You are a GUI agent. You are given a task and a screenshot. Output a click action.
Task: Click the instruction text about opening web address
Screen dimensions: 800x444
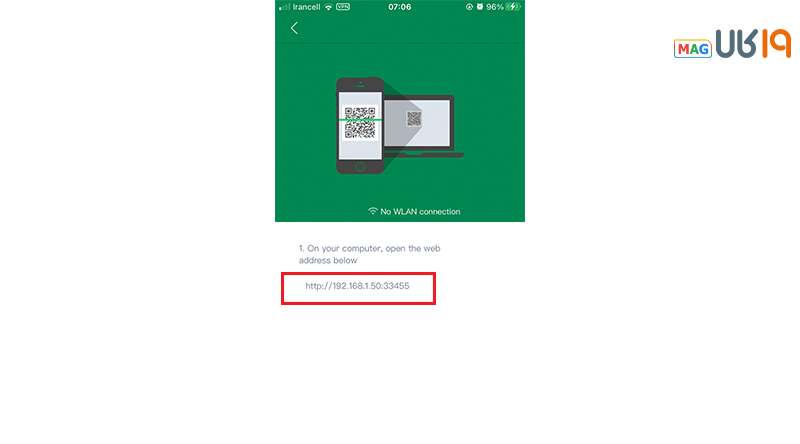pos(369,254)
